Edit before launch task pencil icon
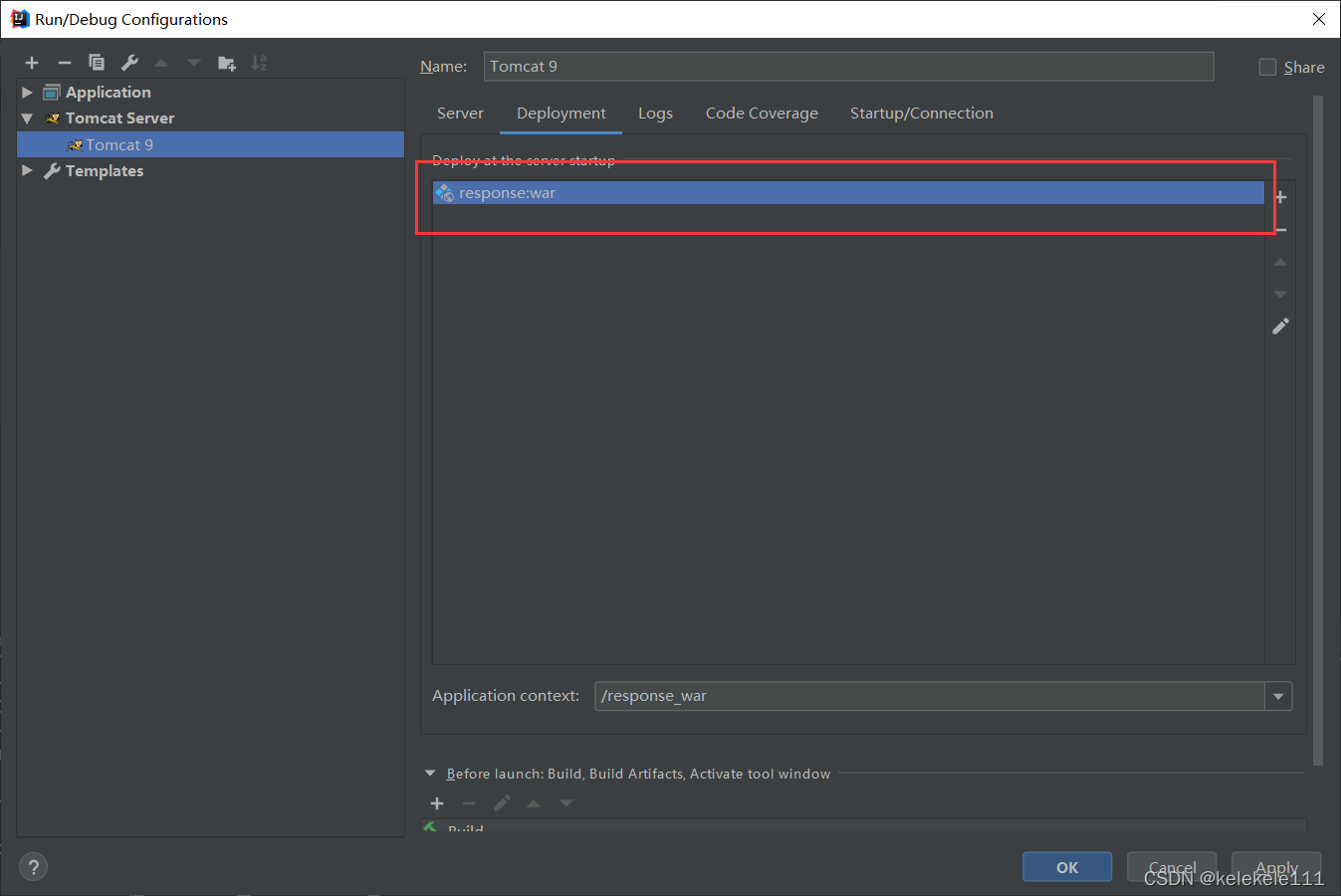This screenshot has height=896, width=1341. pos(502,803)
